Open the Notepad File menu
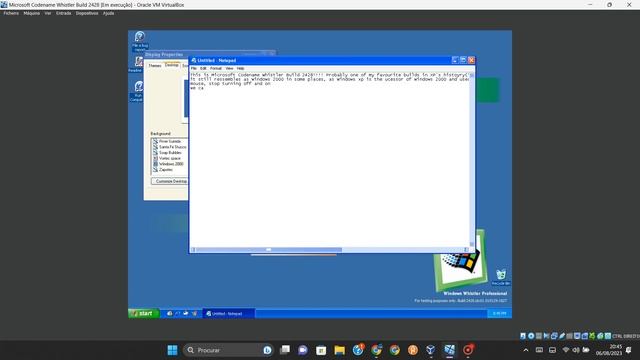Image resolution: width=640 pixels, height=360 pixels. tap(194, 68)
